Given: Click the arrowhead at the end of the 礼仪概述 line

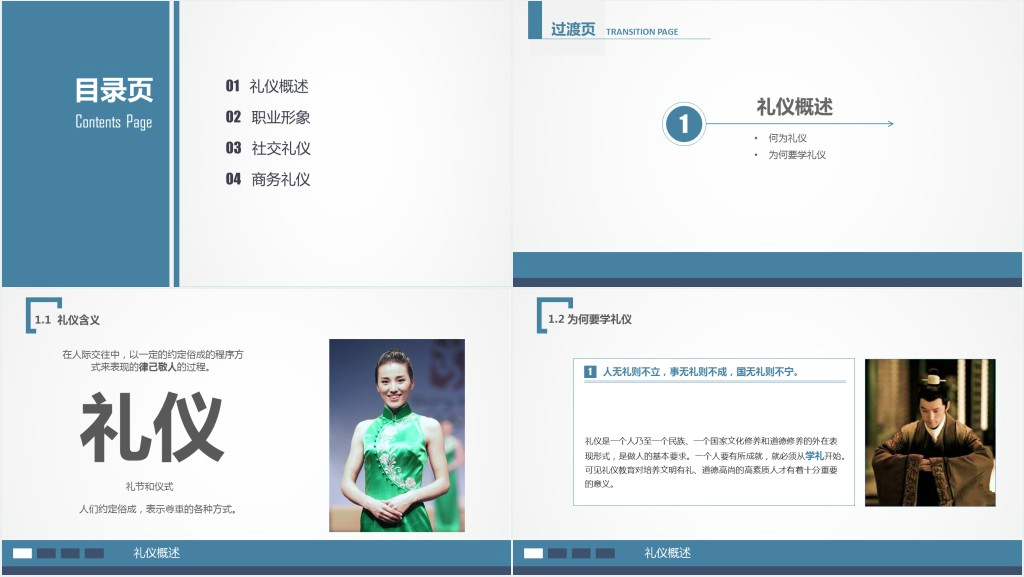Looking at the screenshot, I should pyautogui.click(x=888, y=124).
